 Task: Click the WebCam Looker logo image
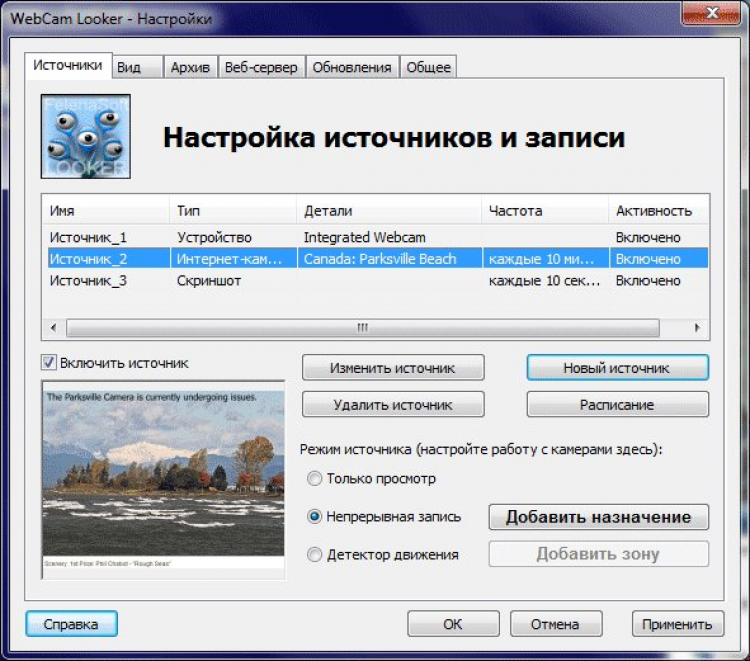point(86,136)
